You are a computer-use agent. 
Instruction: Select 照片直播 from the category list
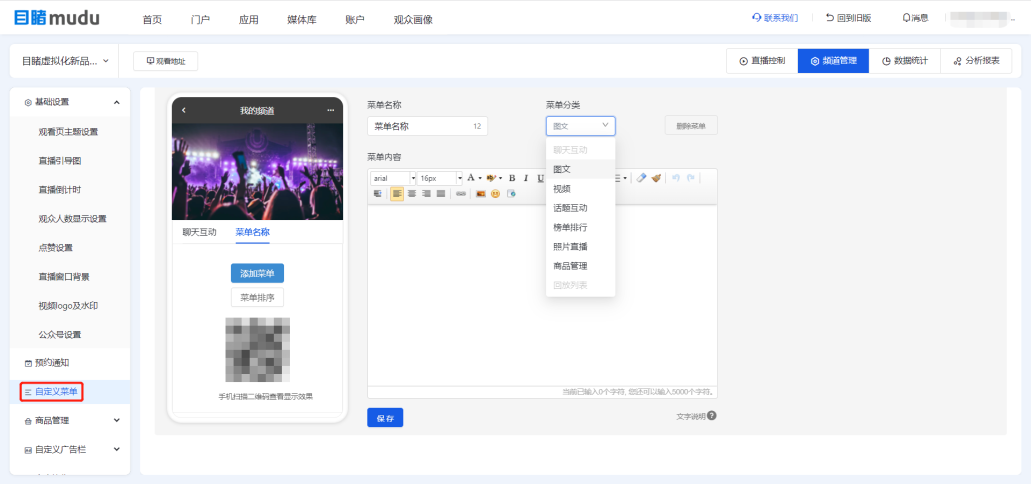pyautogui.click(x=581, y=247)
